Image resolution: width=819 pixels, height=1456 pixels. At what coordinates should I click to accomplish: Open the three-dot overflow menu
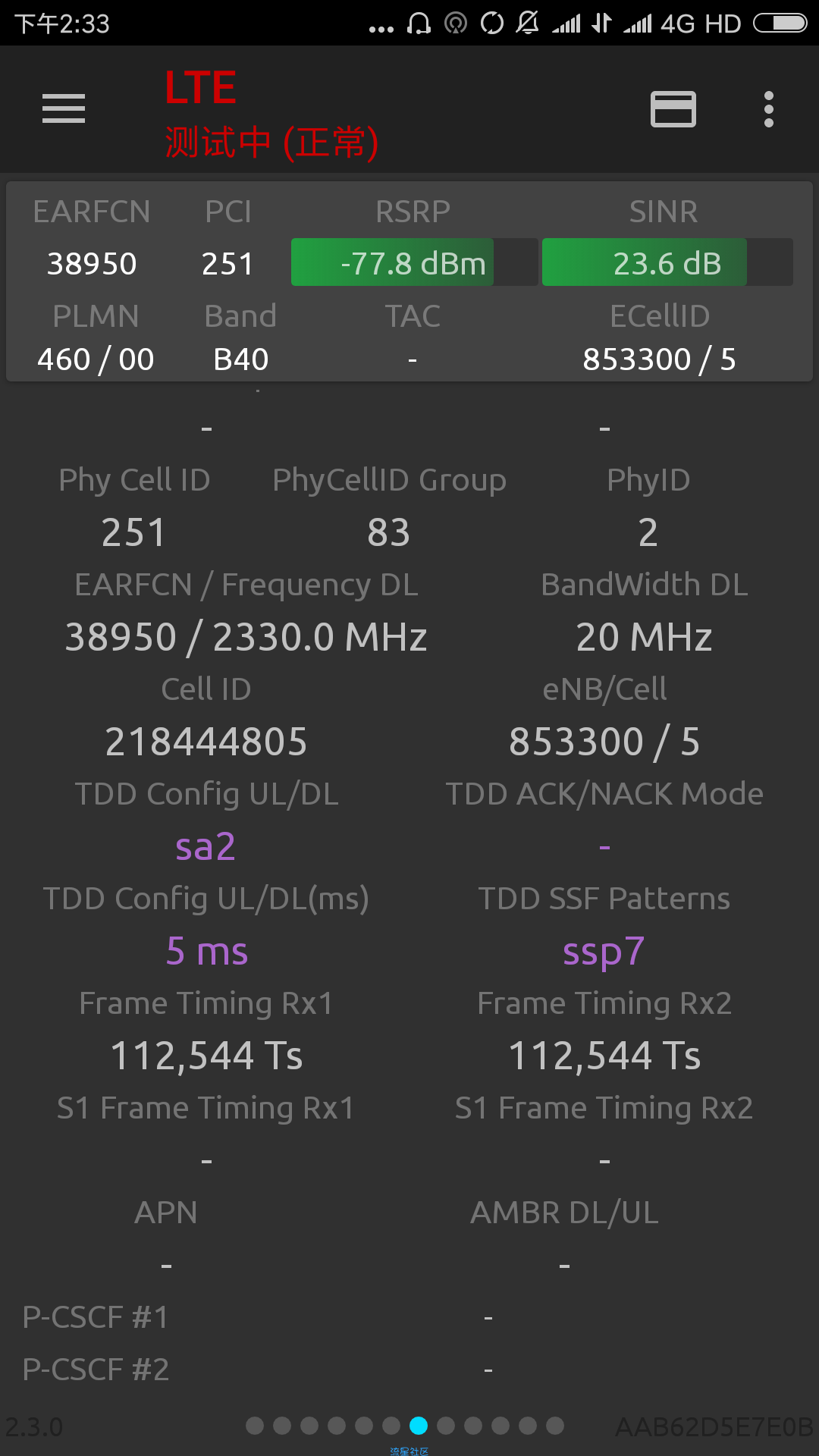click(x=769, y=109)
